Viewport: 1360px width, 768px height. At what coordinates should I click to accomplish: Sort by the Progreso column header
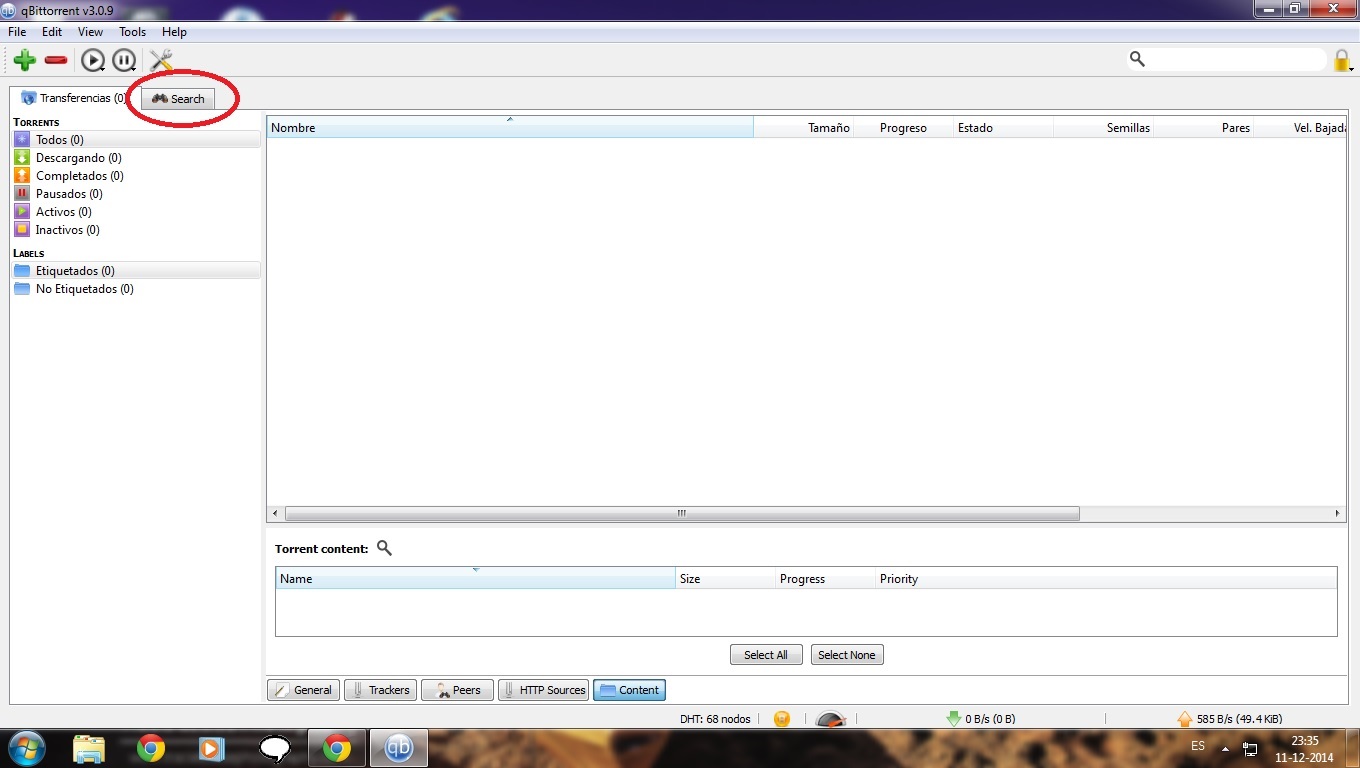tap(903, 127)
